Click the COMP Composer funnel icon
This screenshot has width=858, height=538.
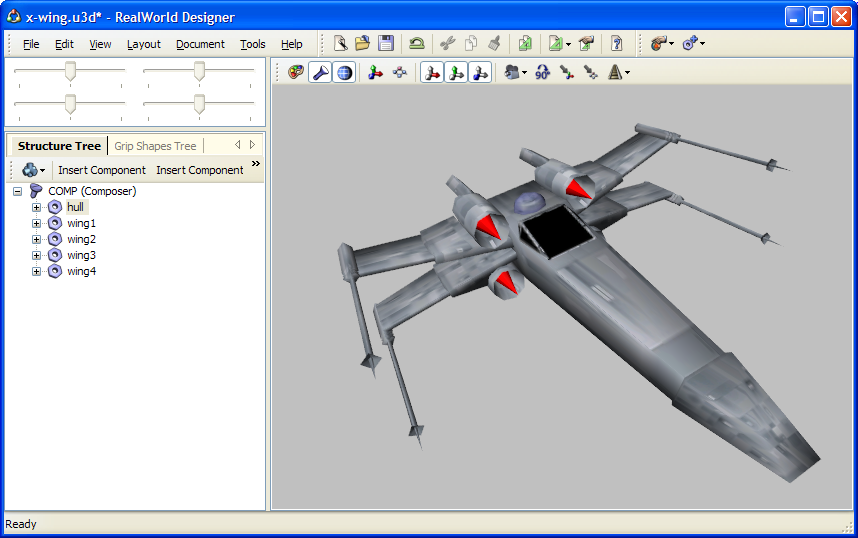coord(36,191)
